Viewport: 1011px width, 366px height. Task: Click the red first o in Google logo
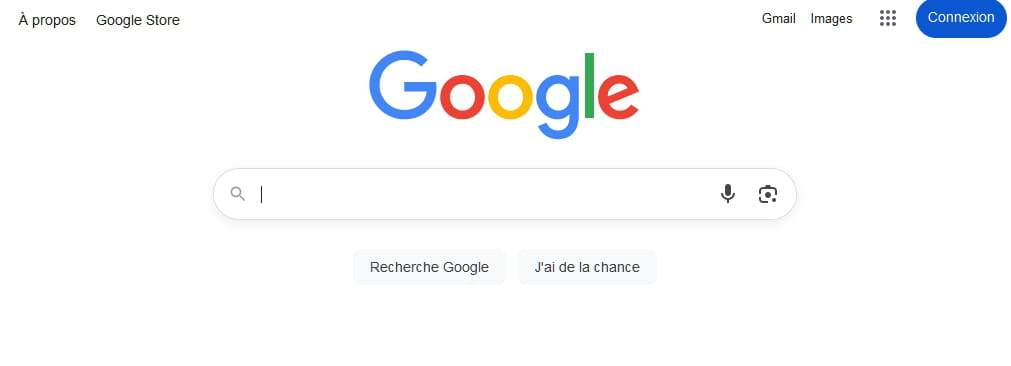[x=462, y=97]
